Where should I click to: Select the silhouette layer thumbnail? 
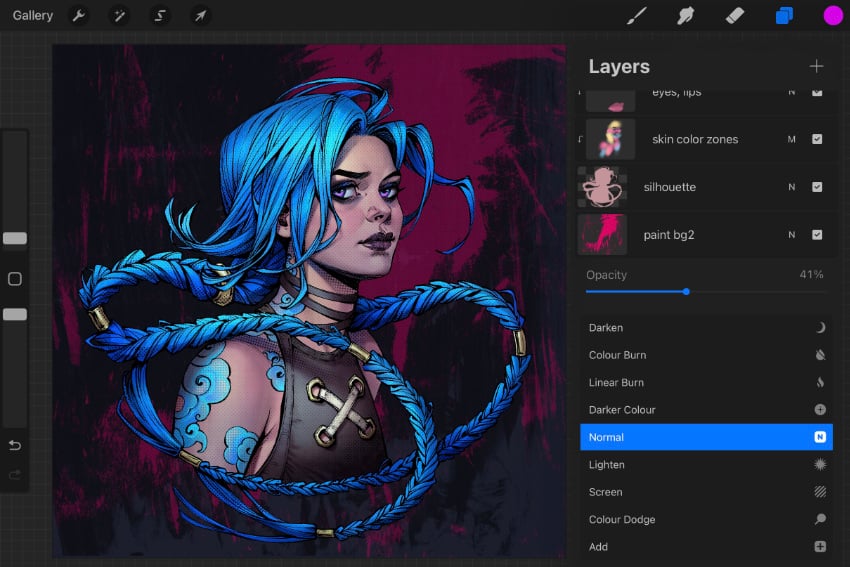(602, 187)
